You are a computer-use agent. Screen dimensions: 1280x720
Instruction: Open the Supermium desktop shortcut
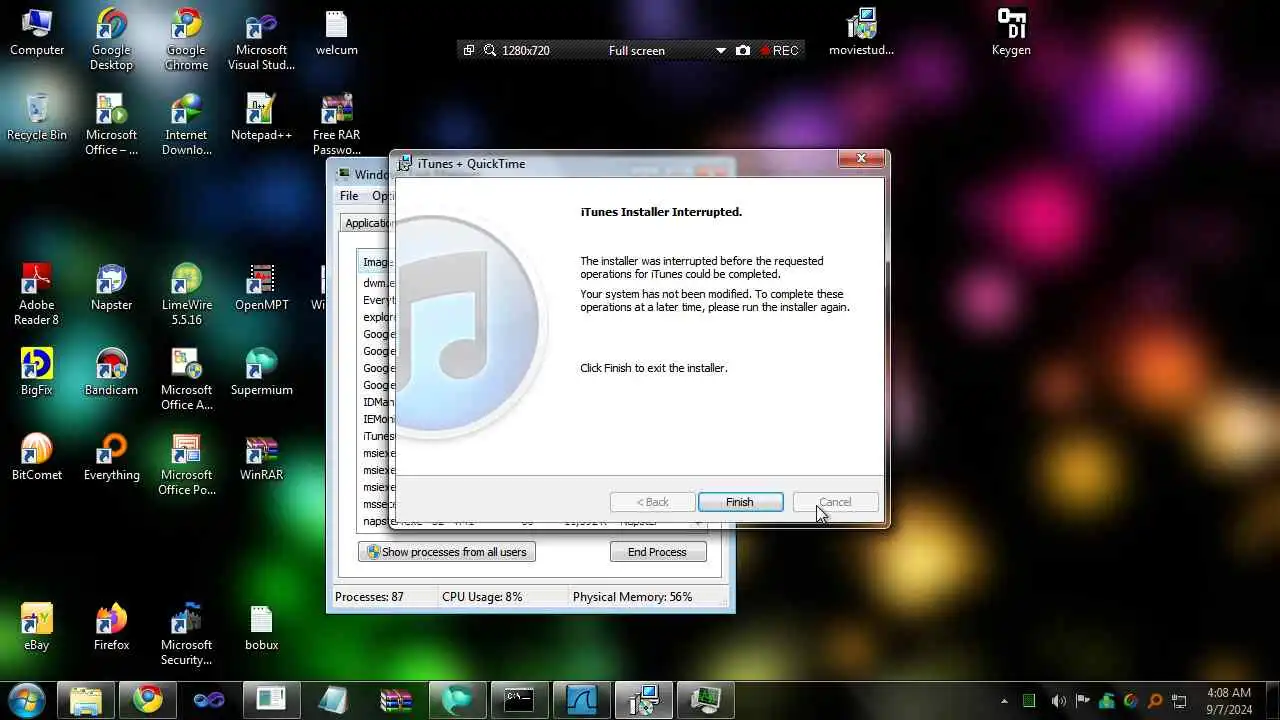click(x=261, y=372)
